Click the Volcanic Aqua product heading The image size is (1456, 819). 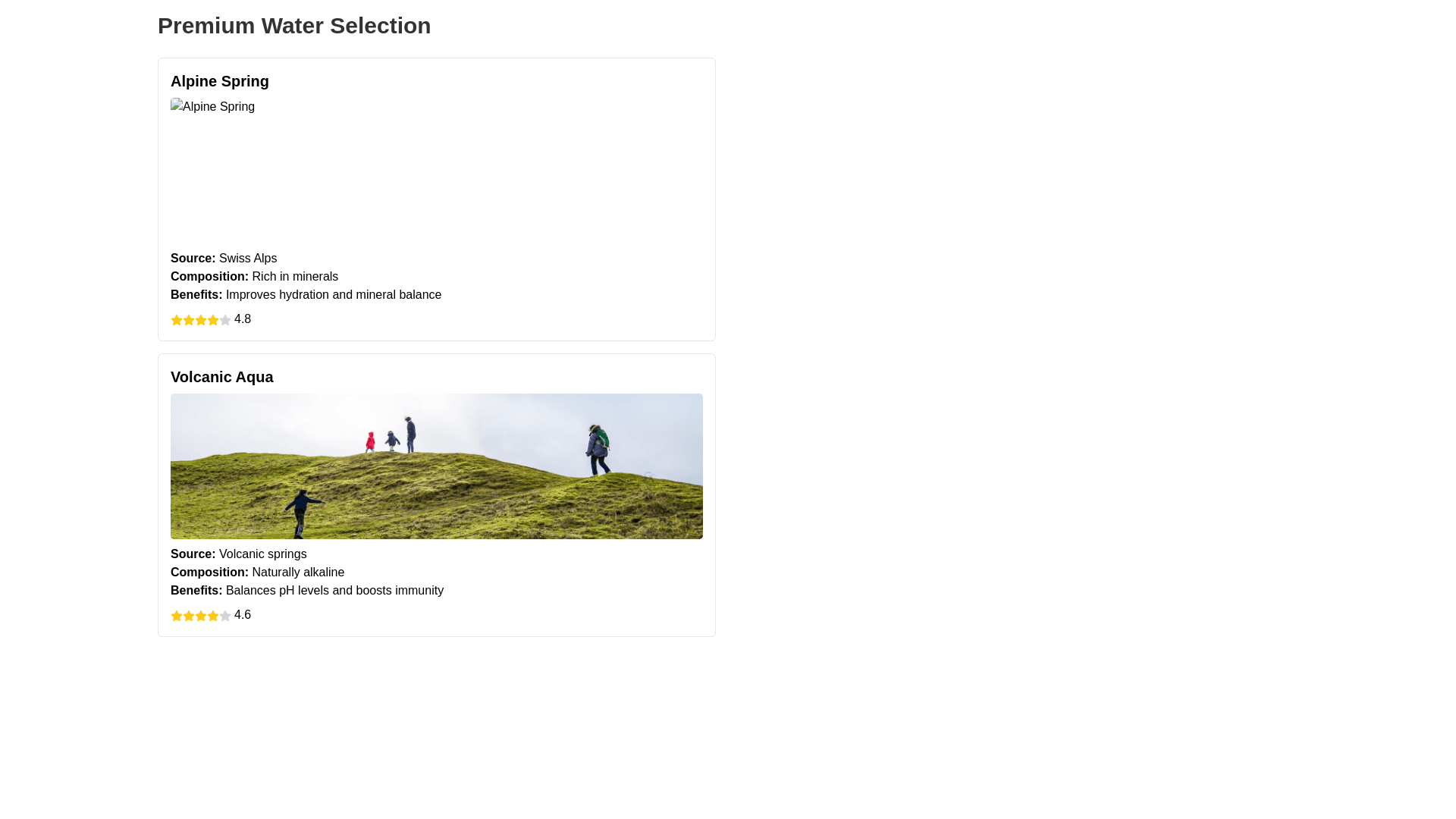tap(222, 377)
